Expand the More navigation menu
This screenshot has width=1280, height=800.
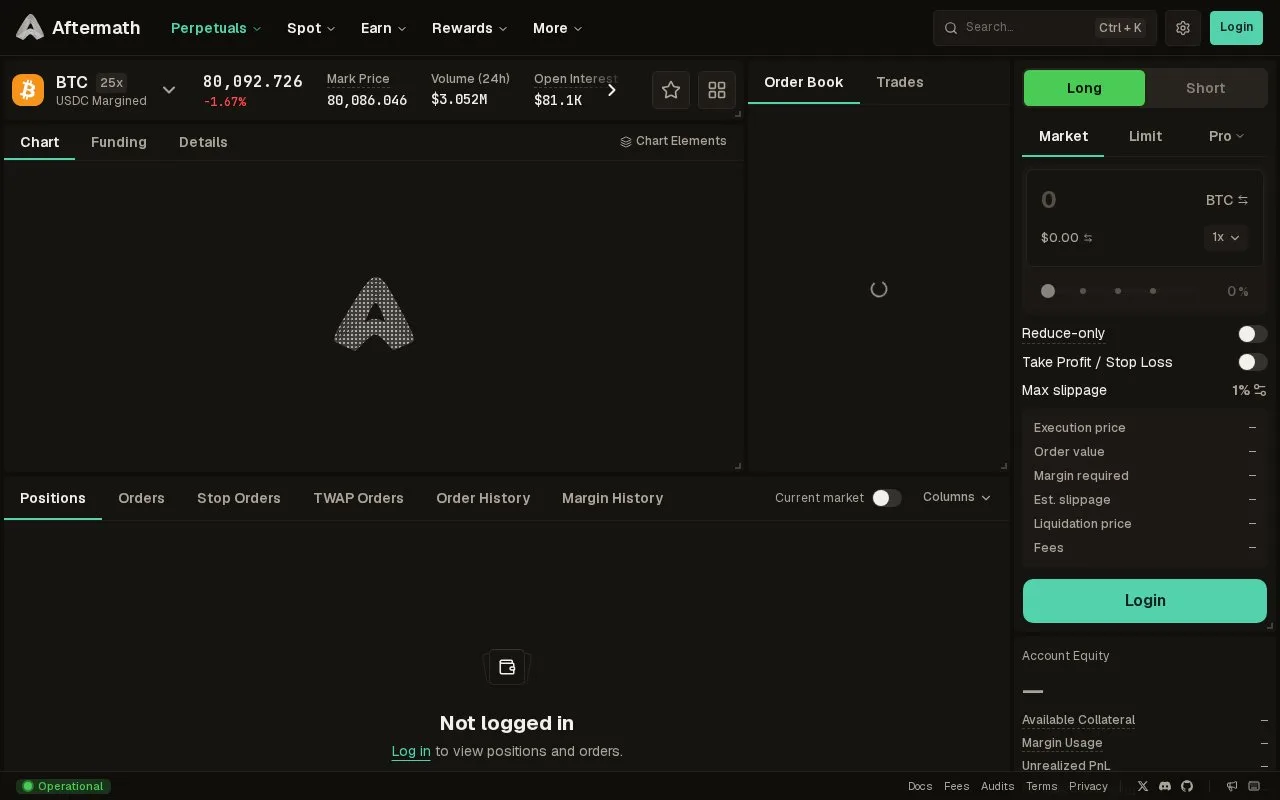[557, 28]
